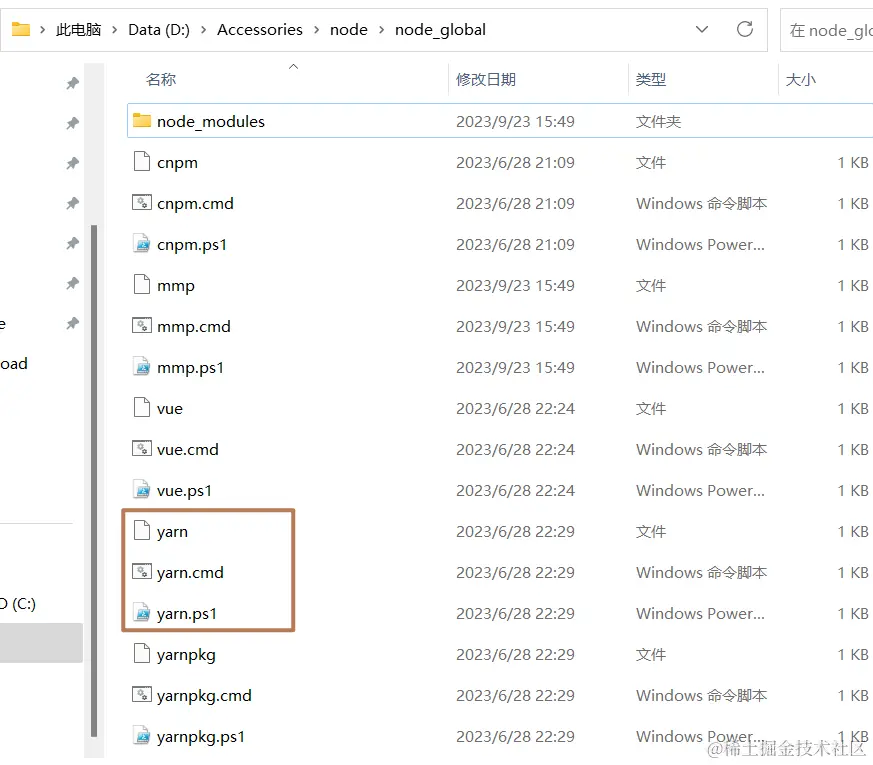Select the vue file name
The image size is (873, 765).
(x=170, y=409)
